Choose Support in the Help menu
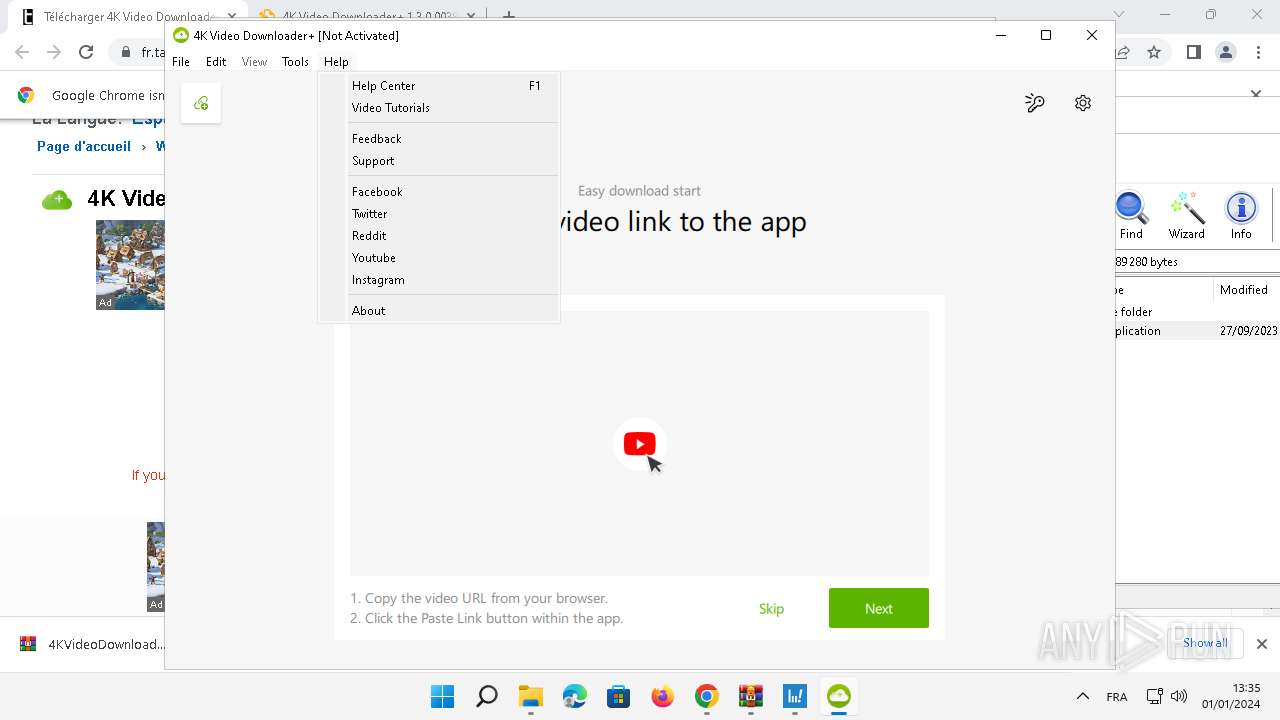This screenshot has height=720, width=1280. (x=439, y=161)
